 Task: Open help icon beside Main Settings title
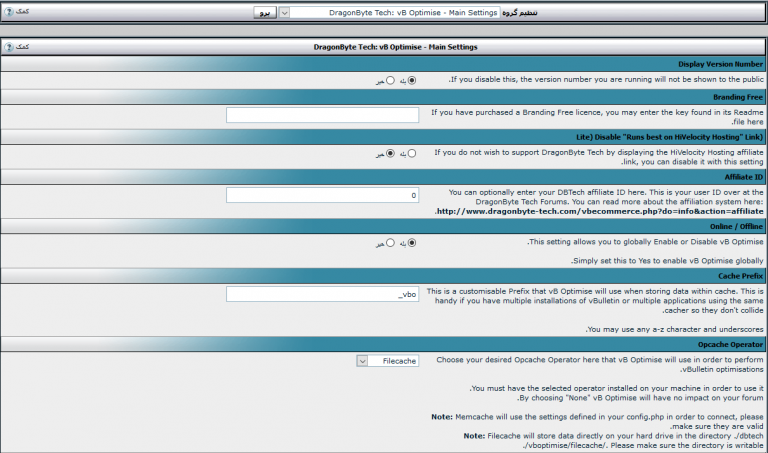[x=9, y=47]
